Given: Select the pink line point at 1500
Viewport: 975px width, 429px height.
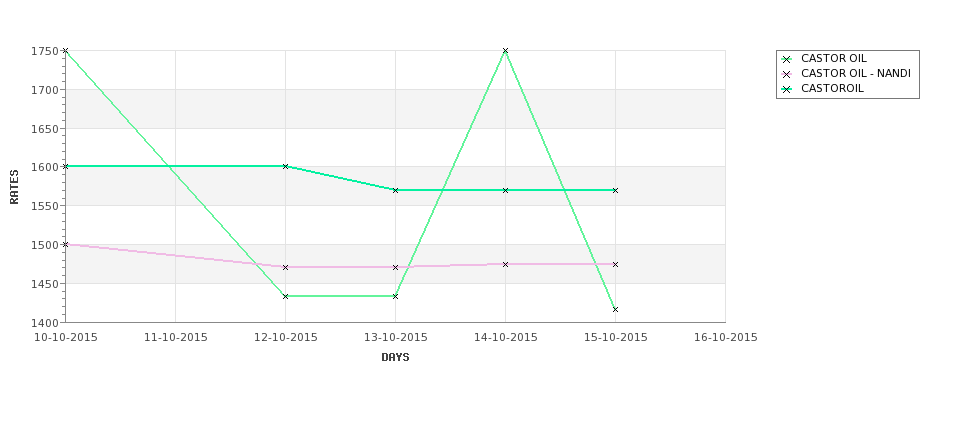Looking at the screenshot, I should (x=65, y=245).
